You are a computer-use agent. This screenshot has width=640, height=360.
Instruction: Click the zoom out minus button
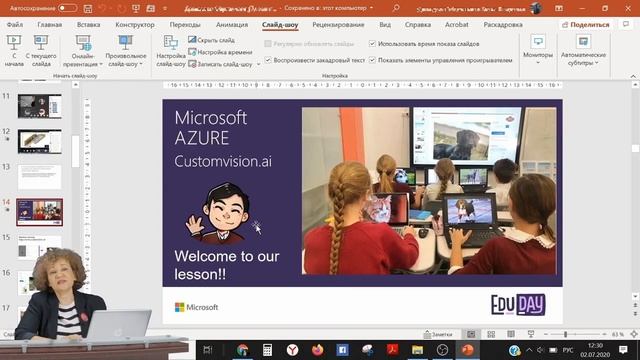[x=546, y=334]
